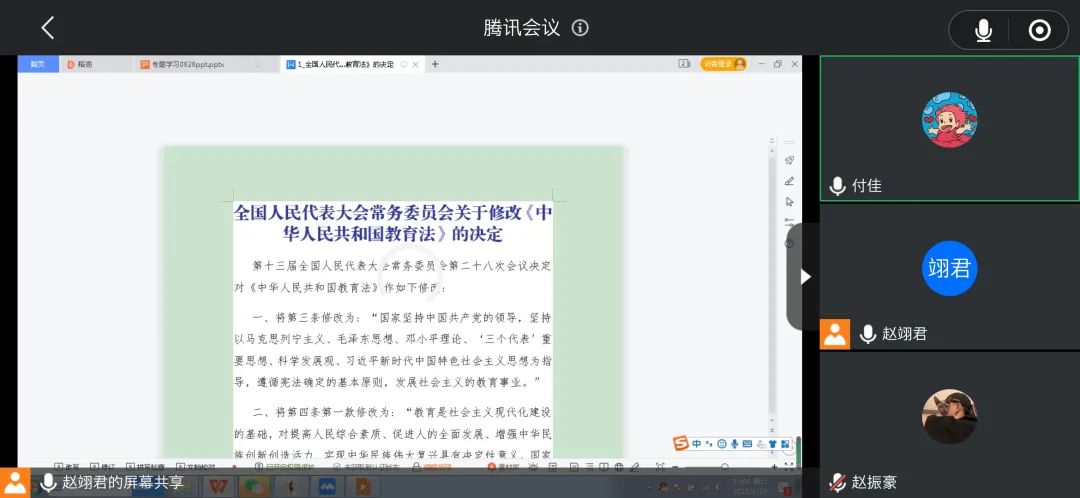The width and height of the screenshot is (1080, 498).
Task: Click the record circle button at top right
Action: tap(1039, 31)
